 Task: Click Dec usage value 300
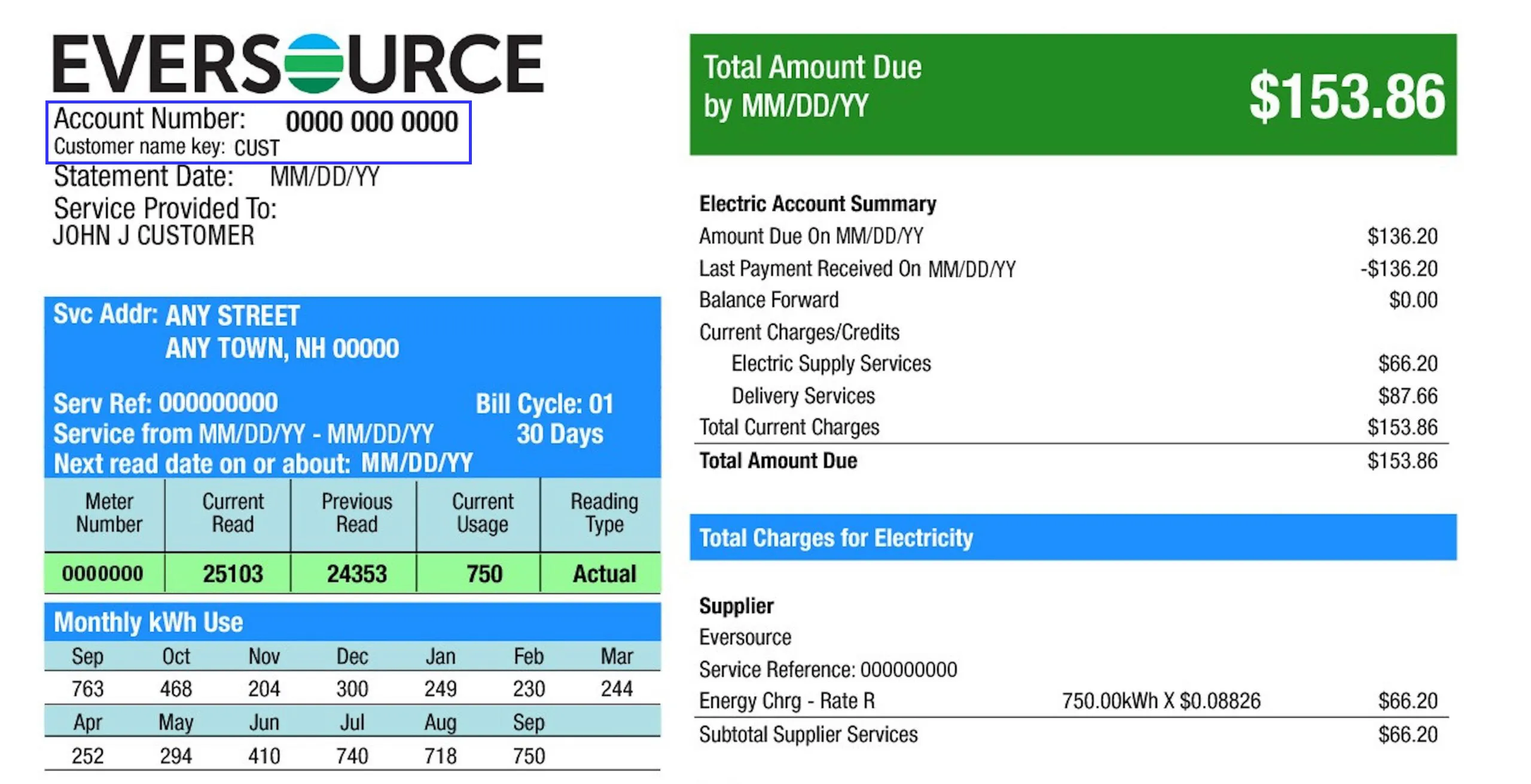[x=352, y=689]
